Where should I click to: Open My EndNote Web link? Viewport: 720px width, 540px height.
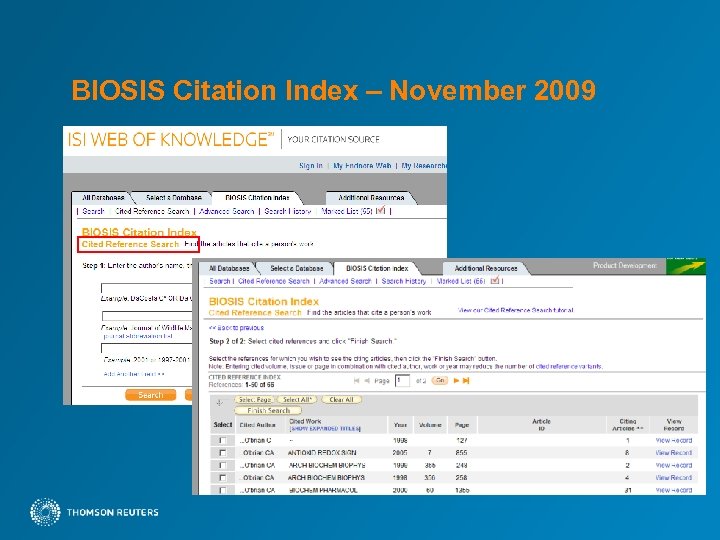(362, 166)
